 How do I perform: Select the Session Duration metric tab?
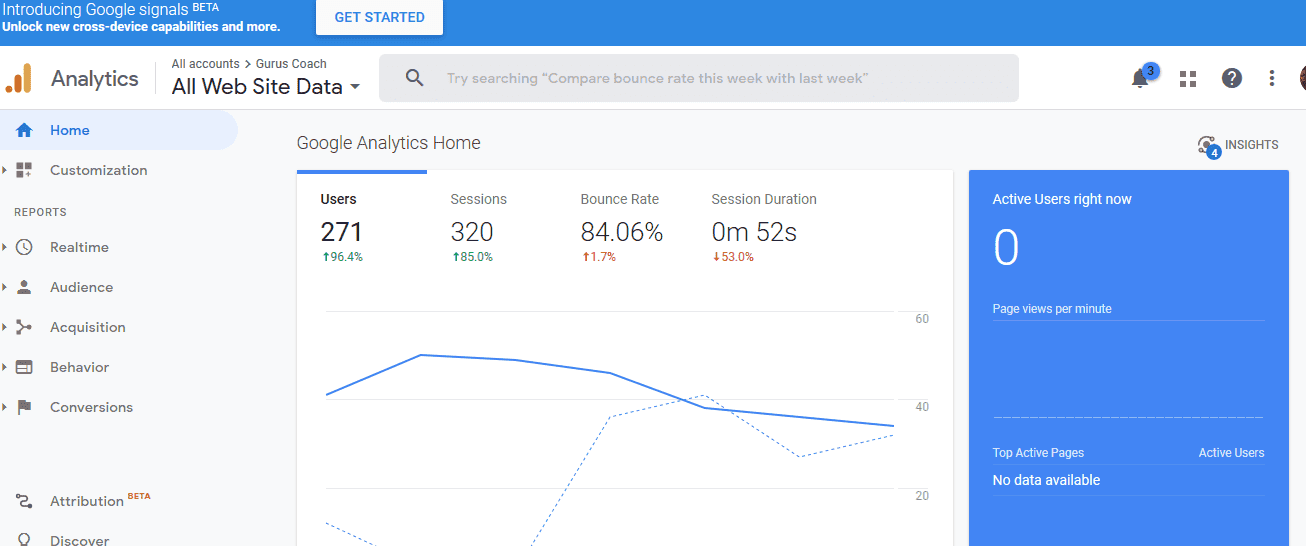[x=764, y=228]
